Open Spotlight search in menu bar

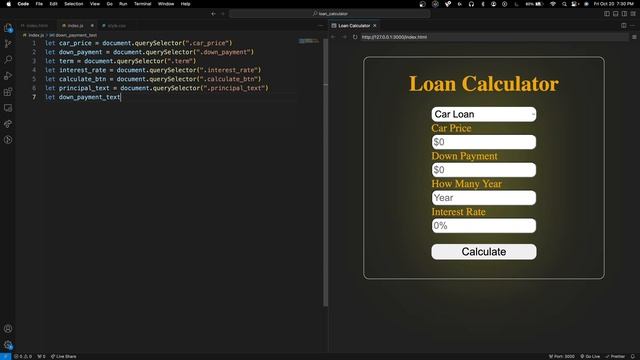pos(564,4)
